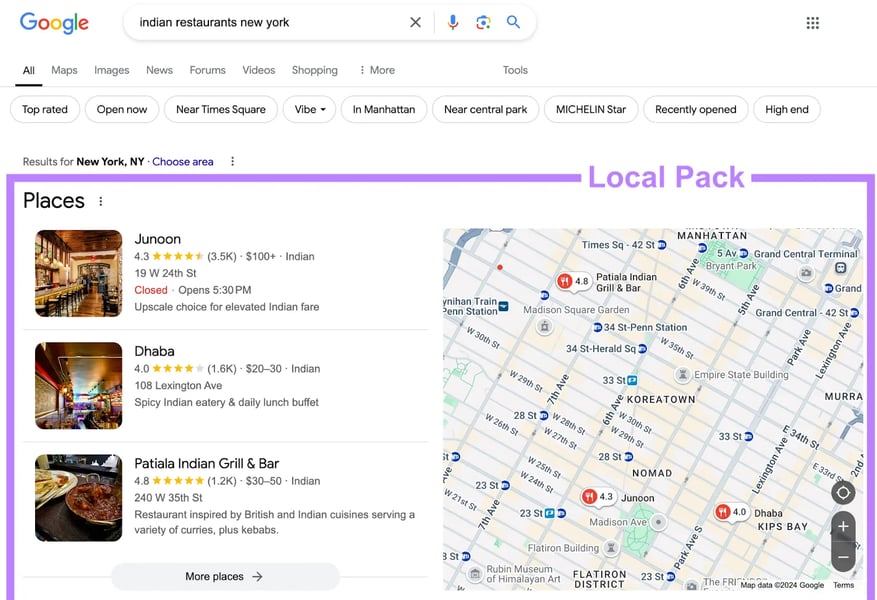Zoom in on the map with plus

click(843, 526)
